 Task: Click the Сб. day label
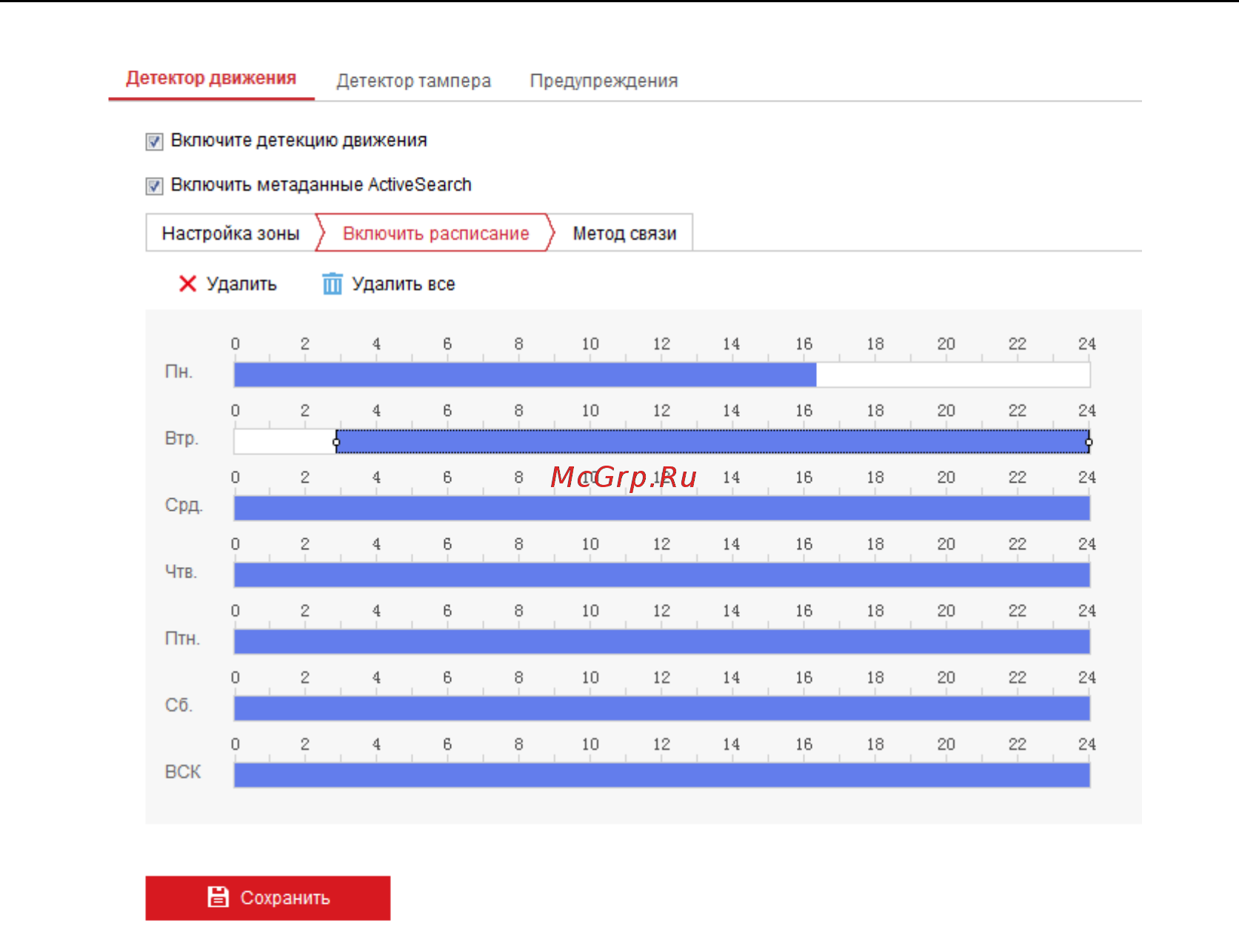point(178,705)
